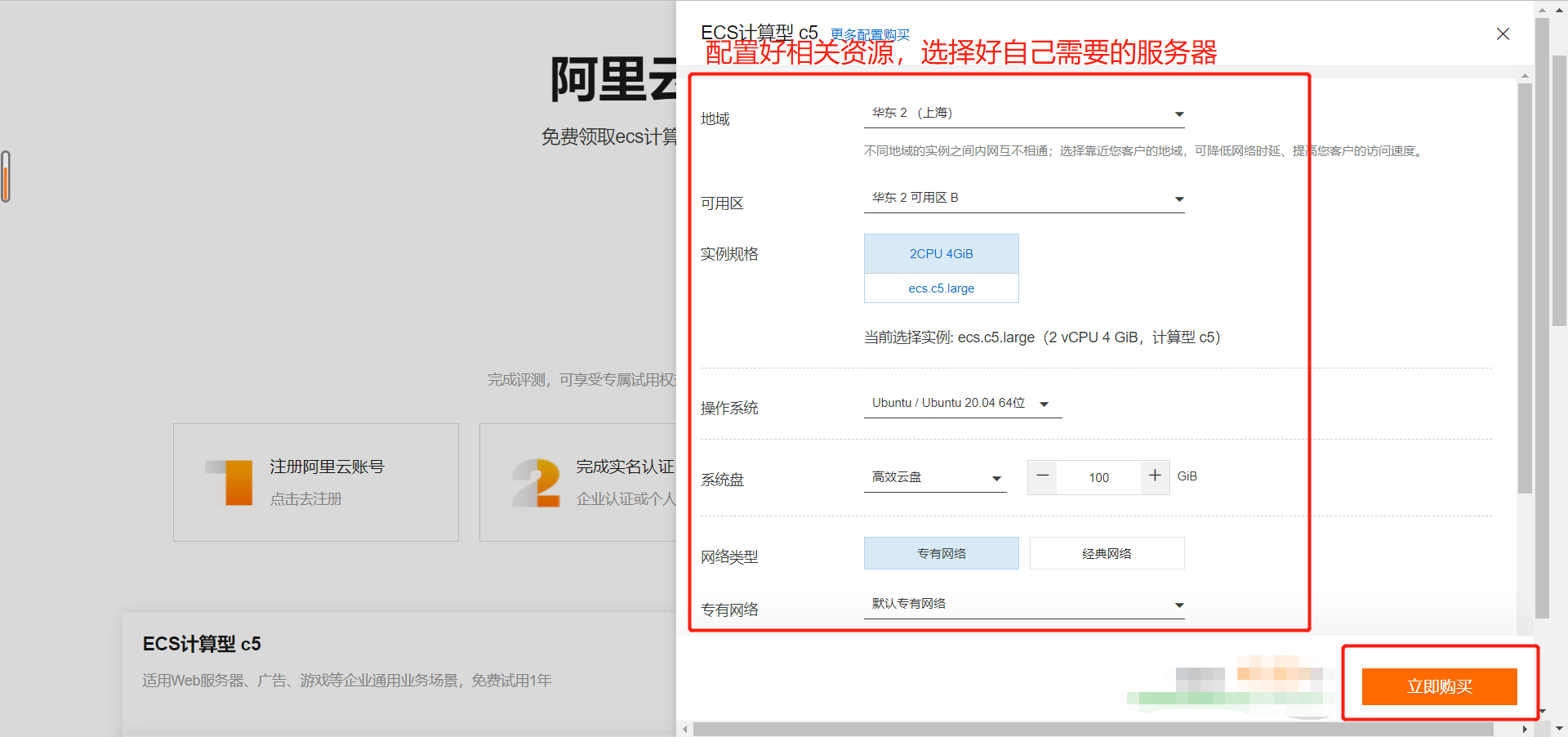Click the scroll-left arrow of the horizontal scrollbar
Viewport: 1568px width, 737px height.
coord(685,729)
